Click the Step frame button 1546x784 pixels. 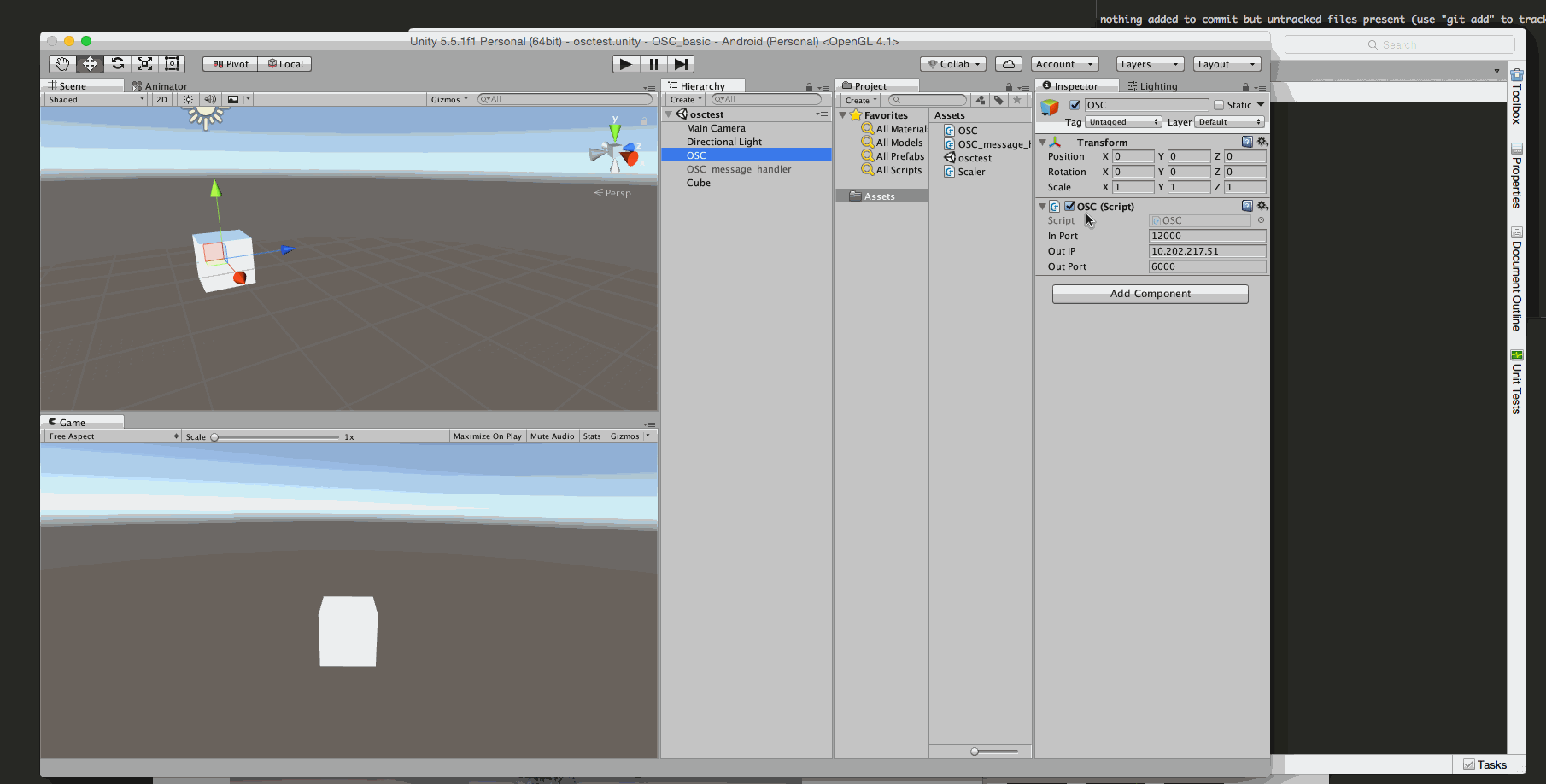pos(681,64)
